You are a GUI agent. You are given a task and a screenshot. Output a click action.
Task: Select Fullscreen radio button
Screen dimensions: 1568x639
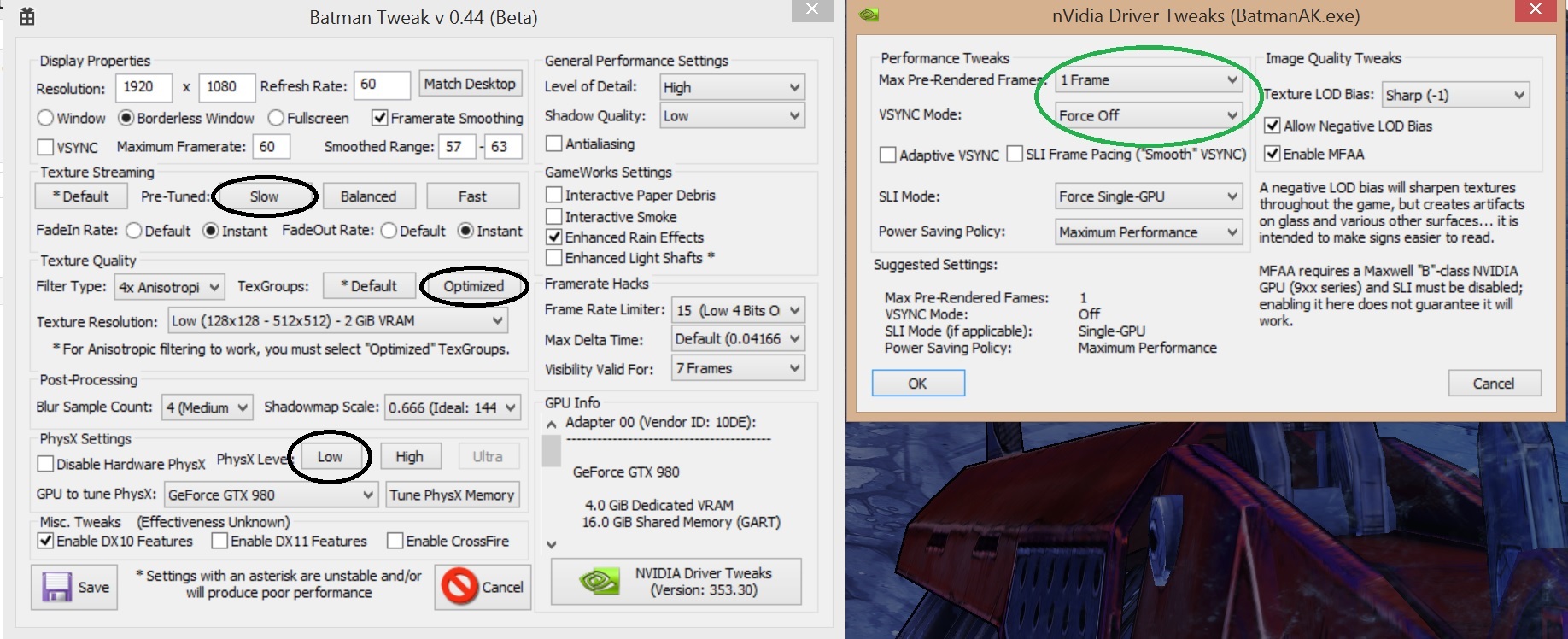pos(276,118)
